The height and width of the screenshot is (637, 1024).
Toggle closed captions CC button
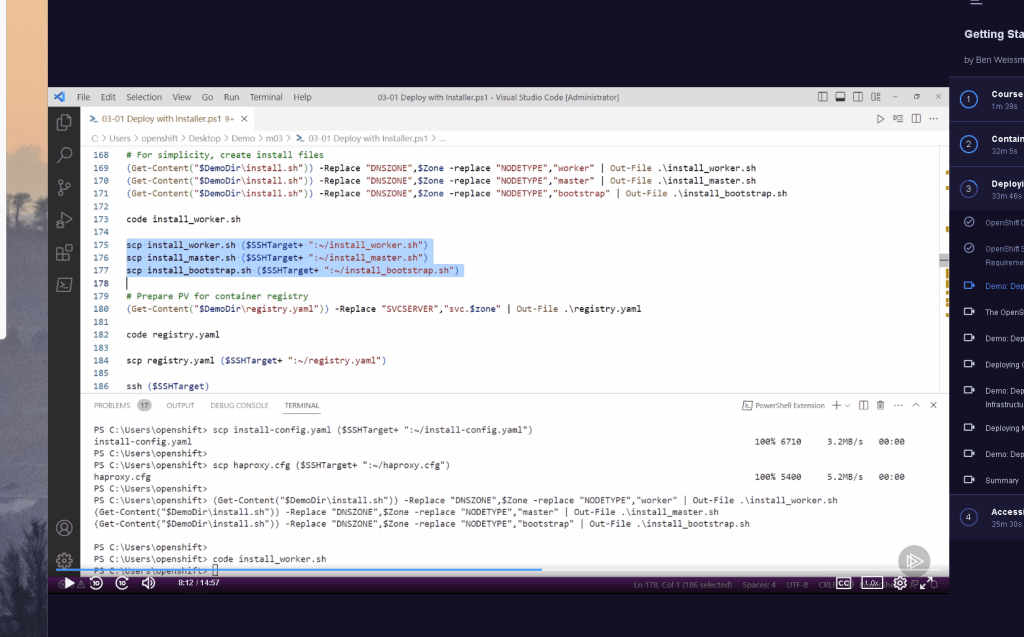(x=844, y=583)
